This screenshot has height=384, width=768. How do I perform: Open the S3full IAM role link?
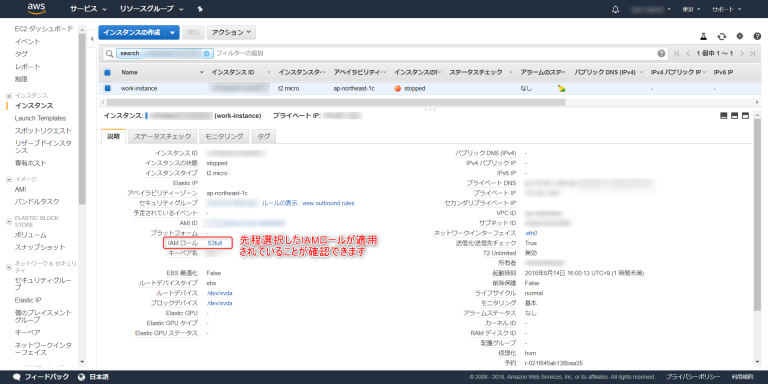click(215, 243)
